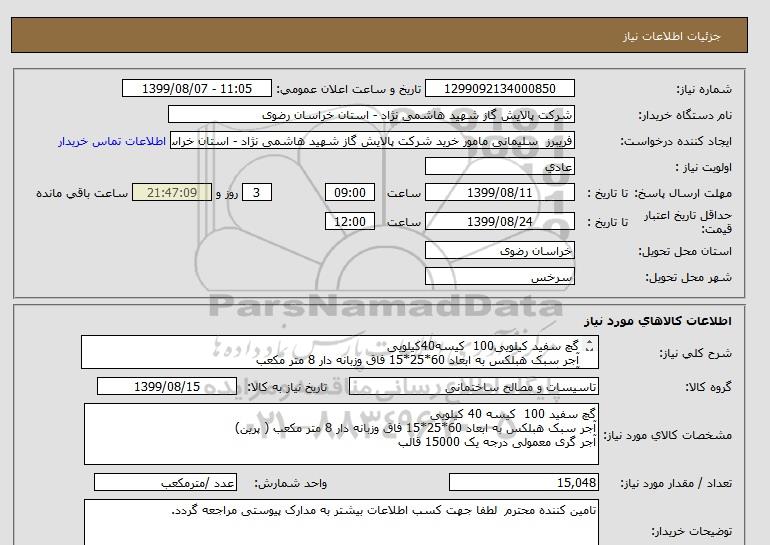
Task: Click the response deadline time 09:00
Action: [352, 193]
